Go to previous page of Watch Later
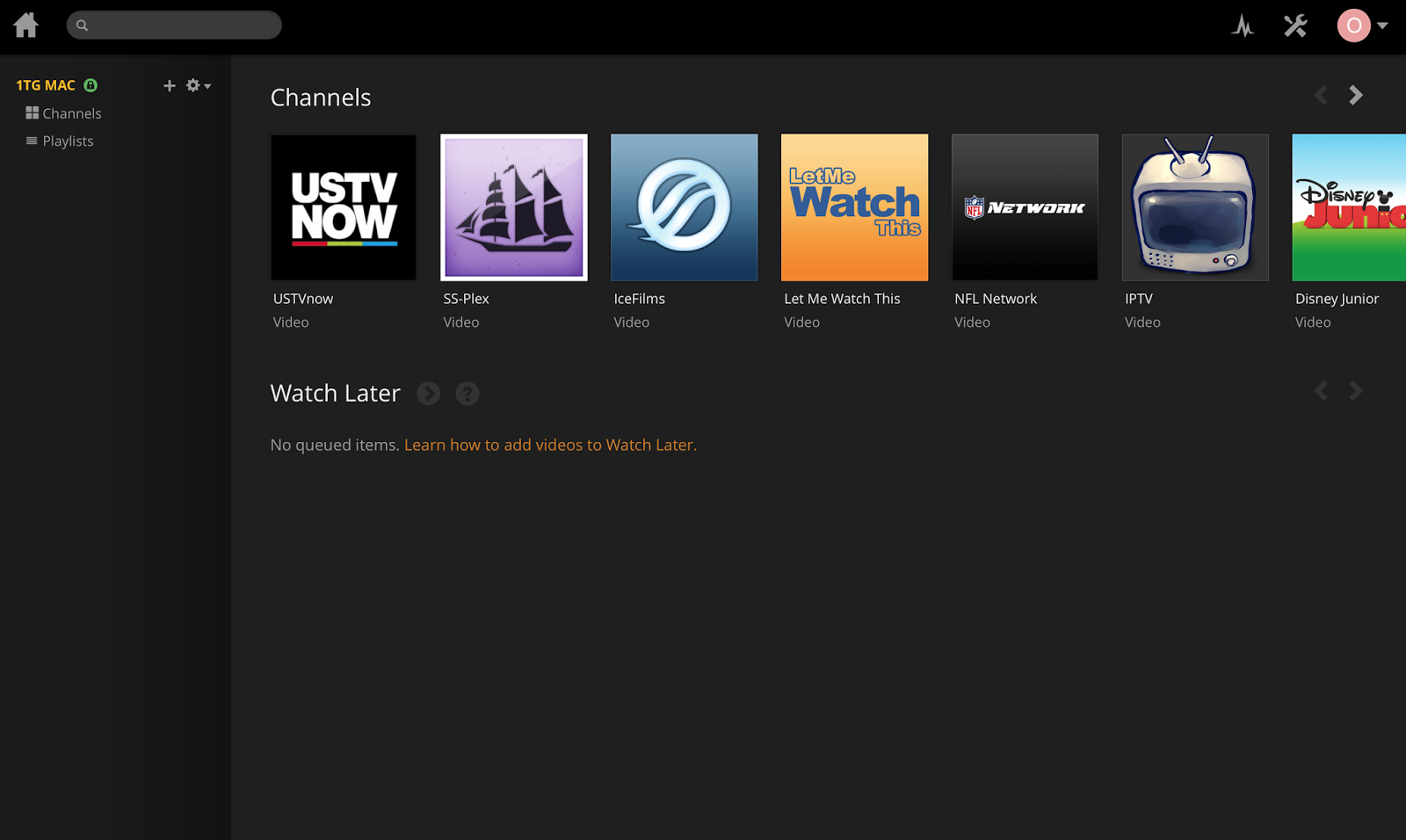1406x840 pixels. pos(1321,390)
